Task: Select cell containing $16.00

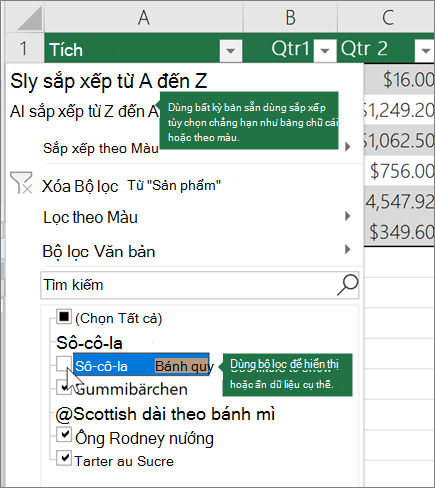Action: pos(399,80)
